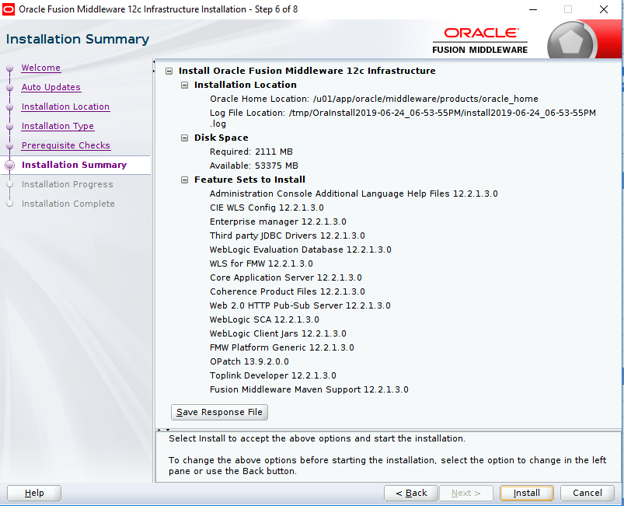Collapse the Disk Space section
This screenshot has height=507, width=624.
click(x=185, y=138)
